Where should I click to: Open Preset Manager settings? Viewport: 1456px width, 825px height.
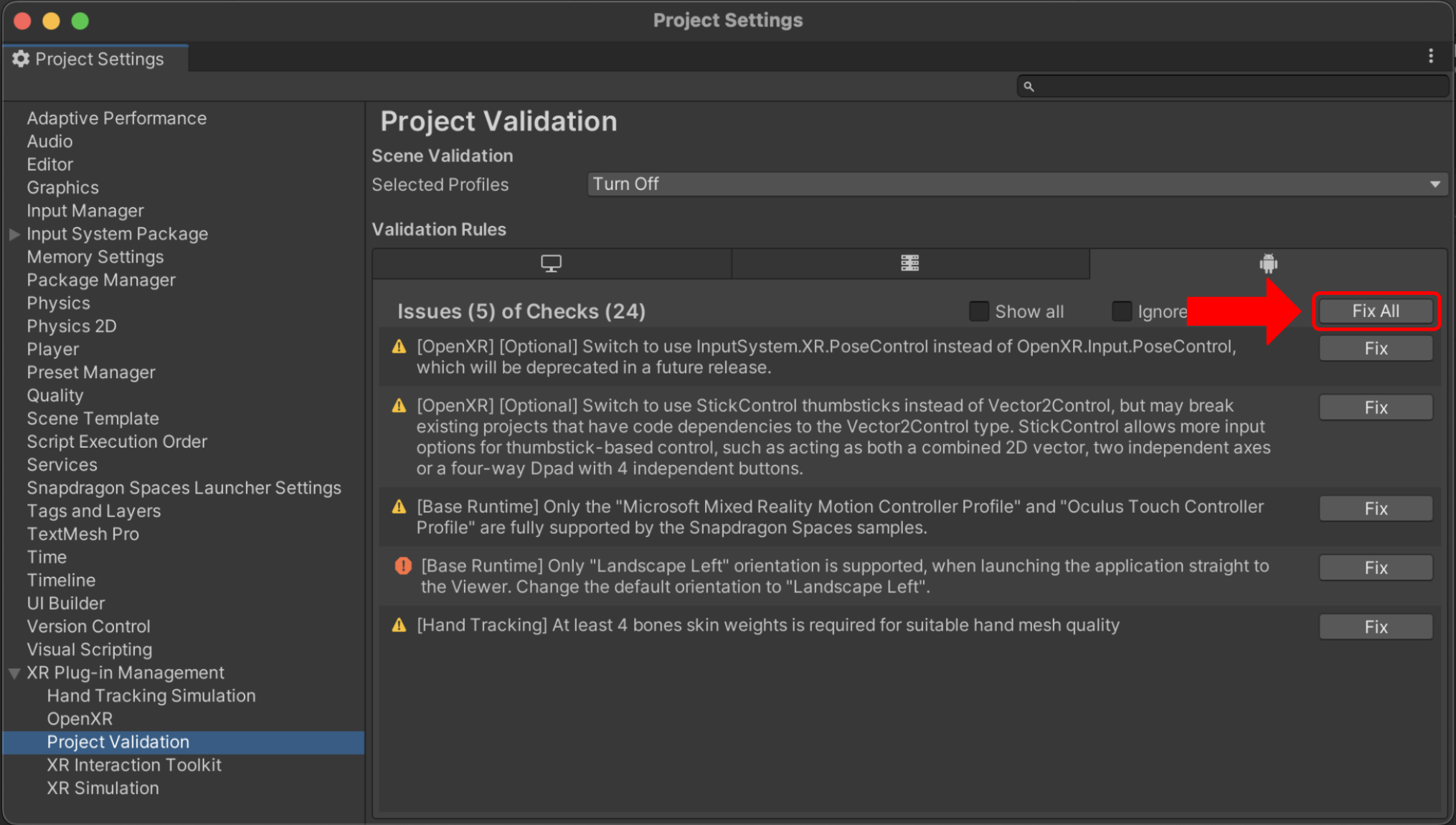tap(91, 372)
